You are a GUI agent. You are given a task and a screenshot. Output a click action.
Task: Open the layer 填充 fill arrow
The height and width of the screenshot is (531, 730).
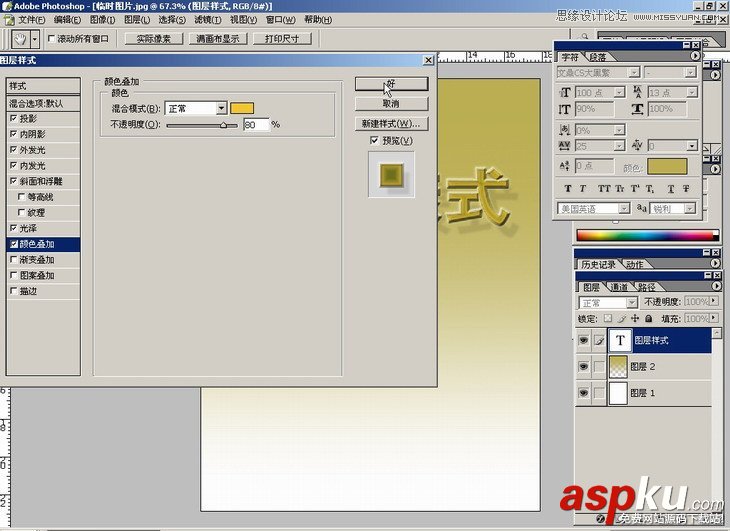[x=713, y=318]
